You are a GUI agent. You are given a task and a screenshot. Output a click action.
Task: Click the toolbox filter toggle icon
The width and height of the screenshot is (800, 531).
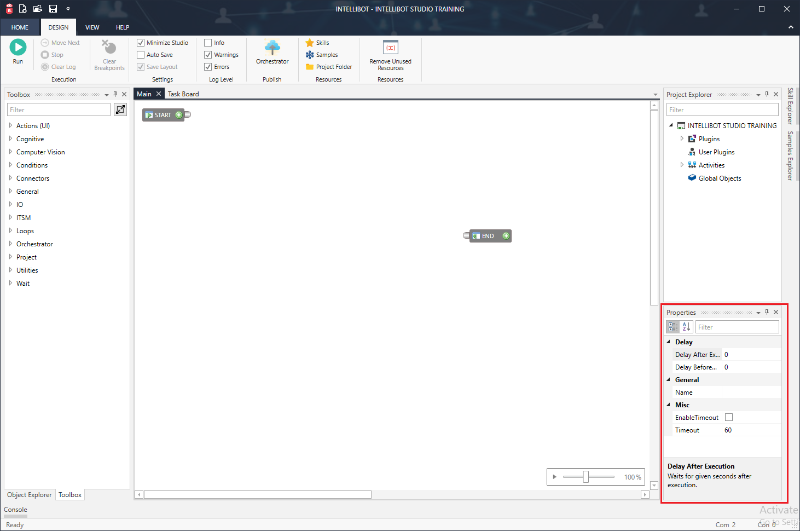[x=121, y=110]
